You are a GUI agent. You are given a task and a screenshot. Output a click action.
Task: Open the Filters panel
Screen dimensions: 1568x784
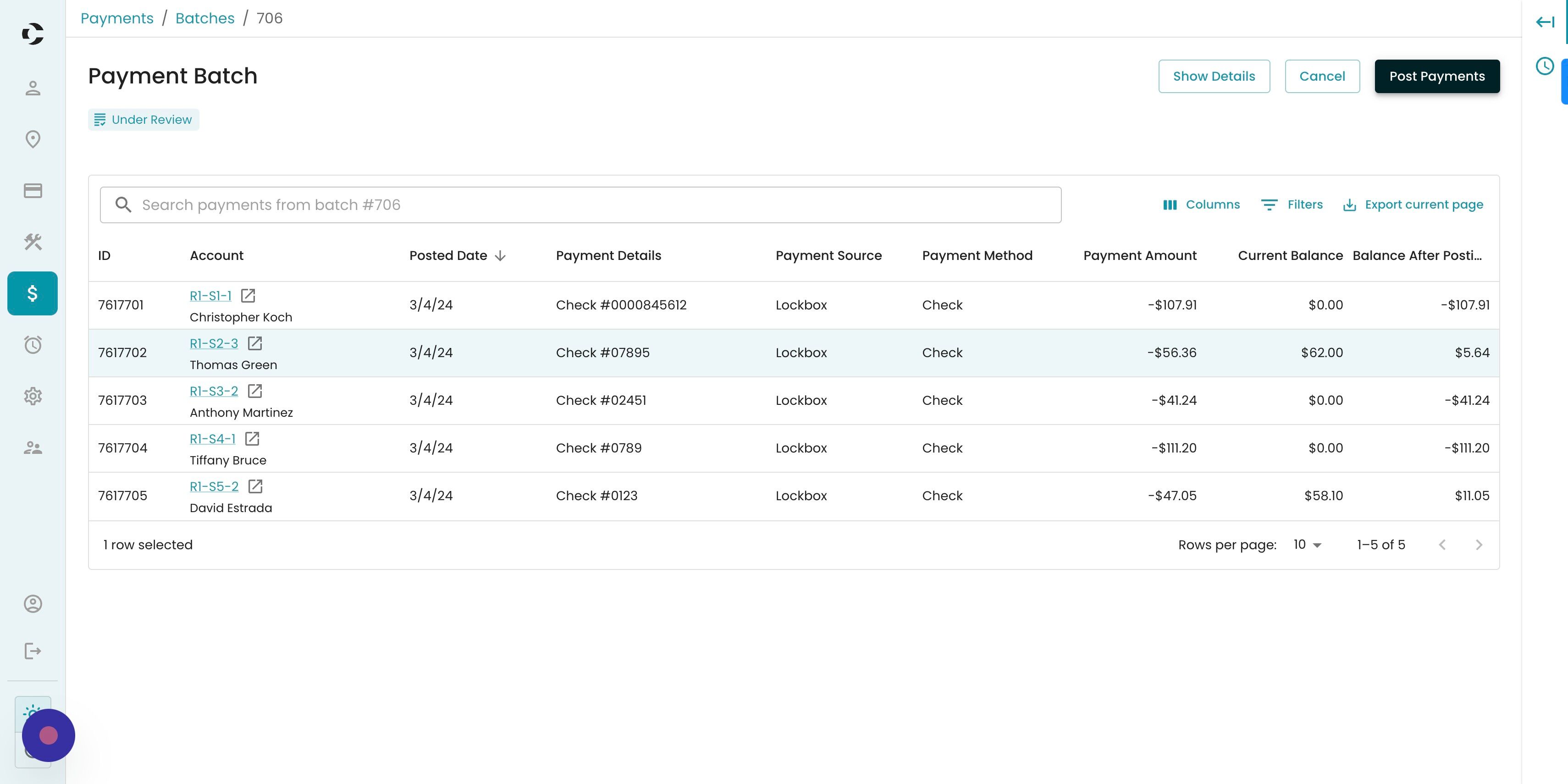1292,204
